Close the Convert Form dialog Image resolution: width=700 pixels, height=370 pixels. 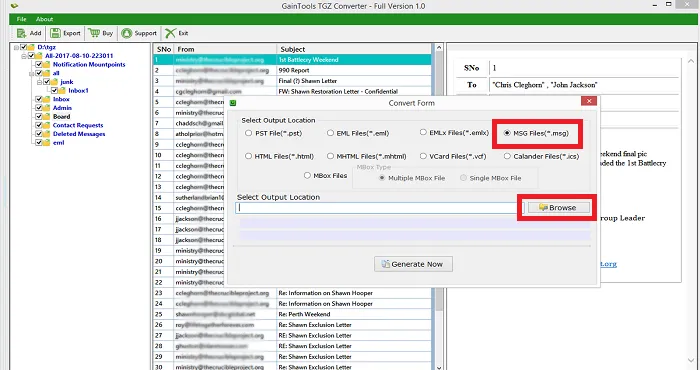point(589,101)
